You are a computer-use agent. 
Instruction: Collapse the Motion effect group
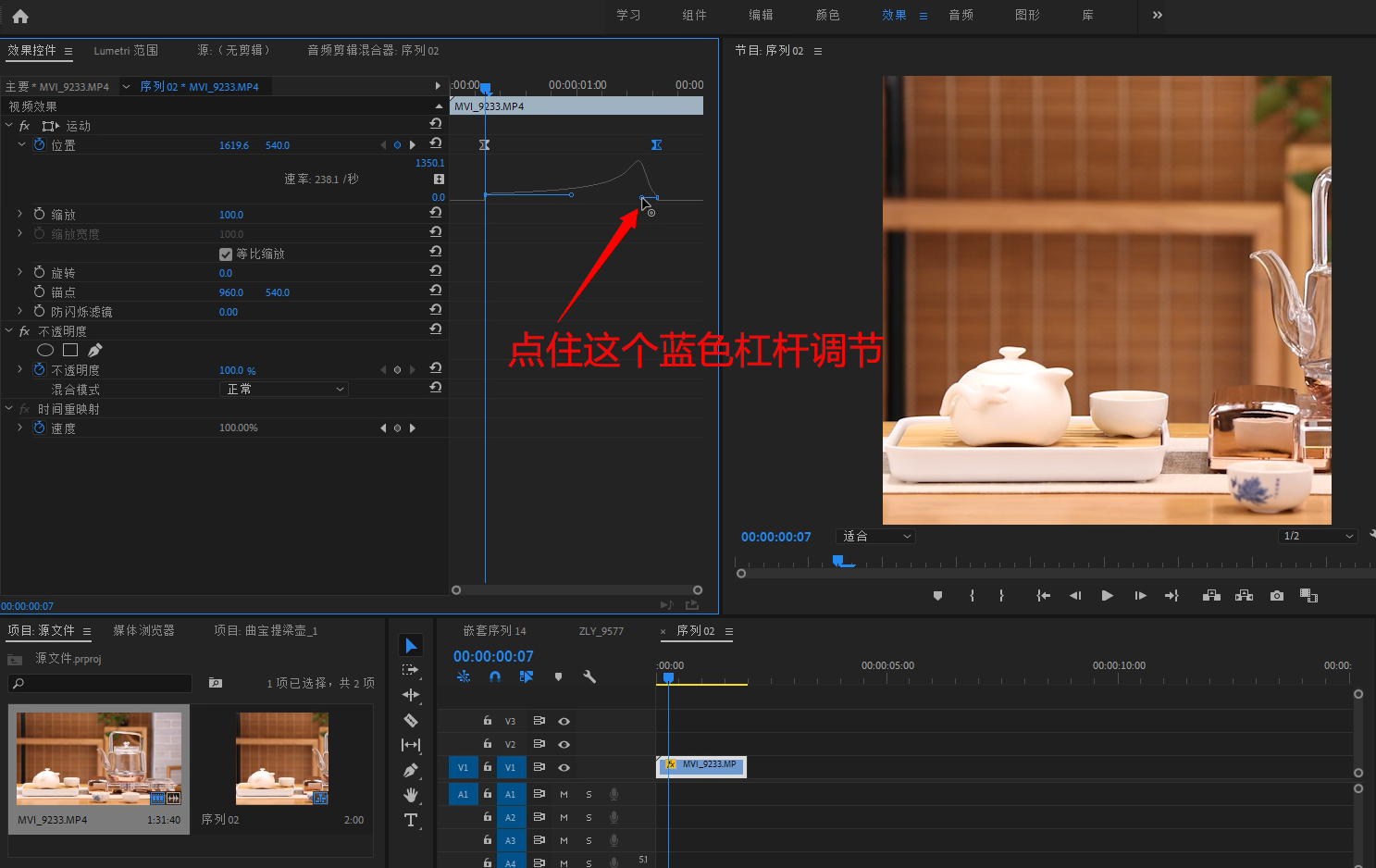[9, 125]
